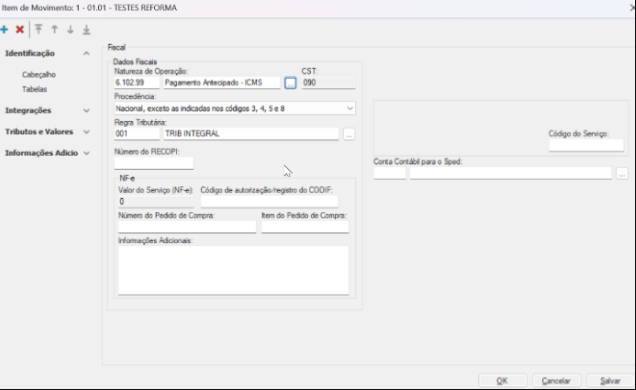This screenshot has width=636, height=390.
Task: Click the CST field showing 090
Action: point(329,83)
